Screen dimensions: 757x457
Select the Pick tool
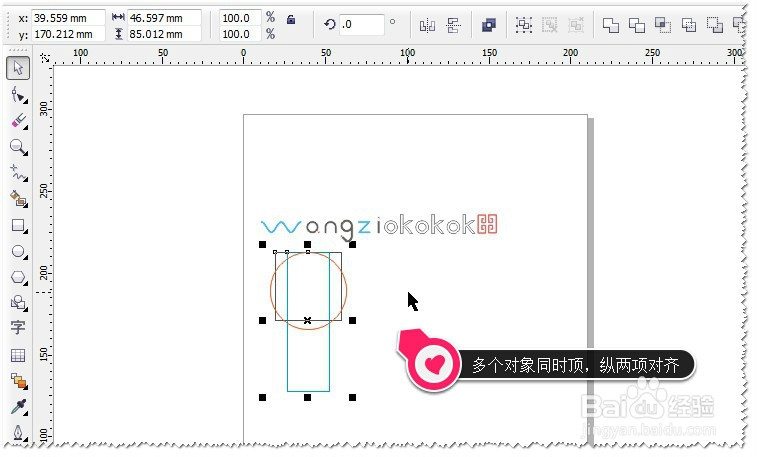tap(18, 68)
